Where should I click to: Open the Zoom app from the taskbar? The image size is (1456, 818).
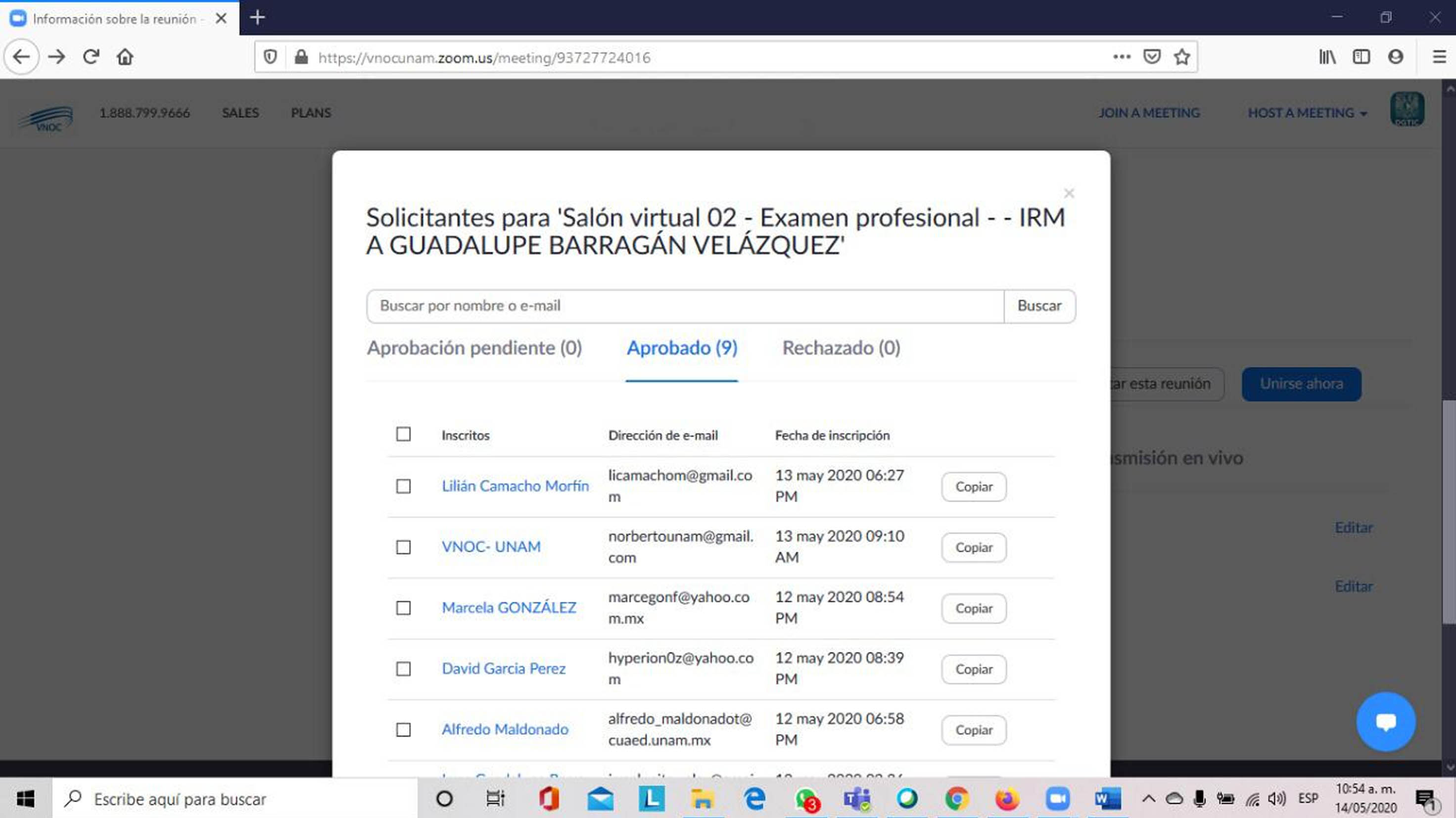(1058, 799)
